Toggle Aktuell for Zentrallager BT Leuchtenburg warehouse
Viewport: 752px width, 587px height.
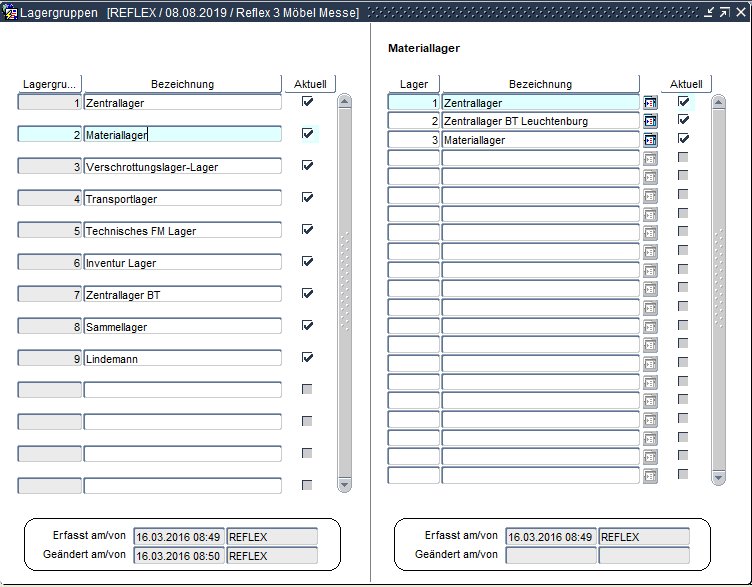[684, 120]
